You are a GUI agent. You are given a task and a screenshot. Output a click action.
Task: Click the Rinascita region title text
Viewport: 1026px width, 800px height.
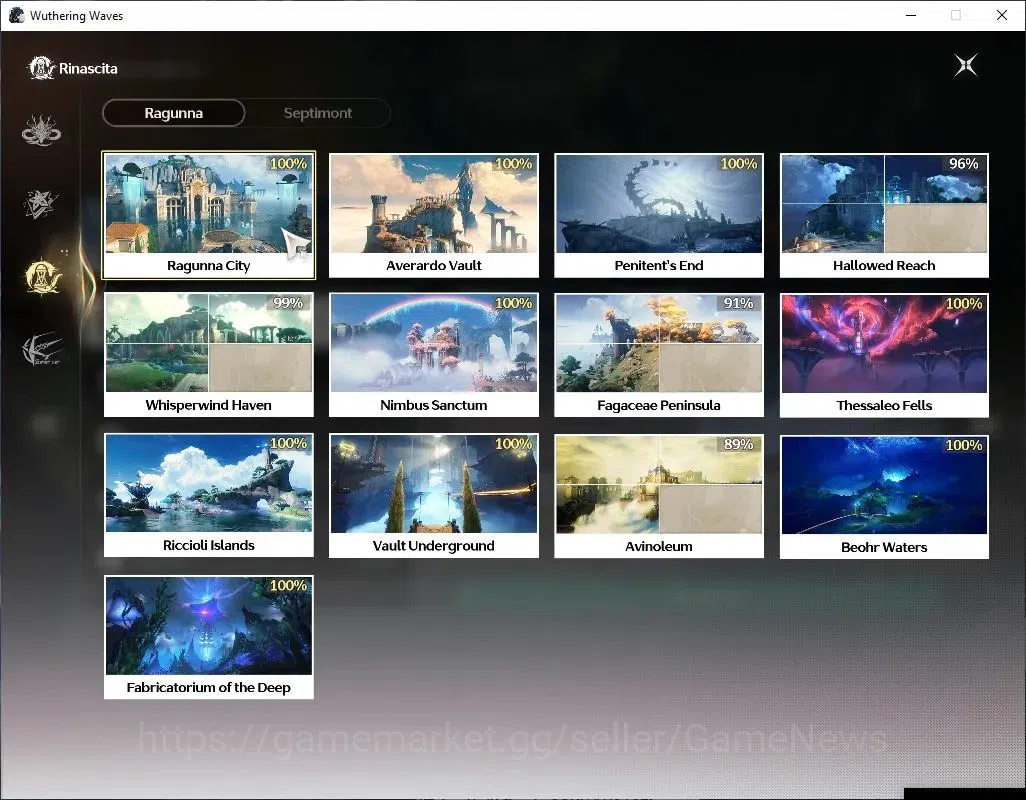pyautogui.click(x=88, y=69)
